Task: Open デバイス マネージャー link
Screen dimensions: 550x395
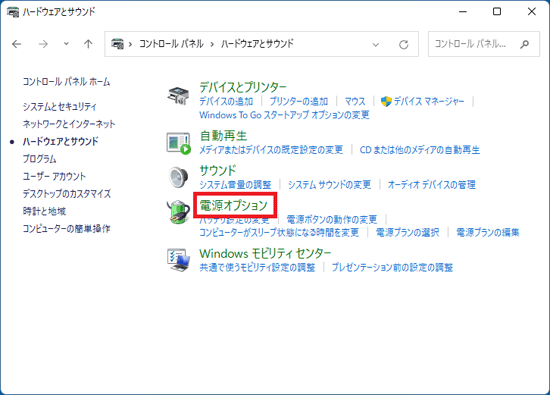Action: click(429, 101)
